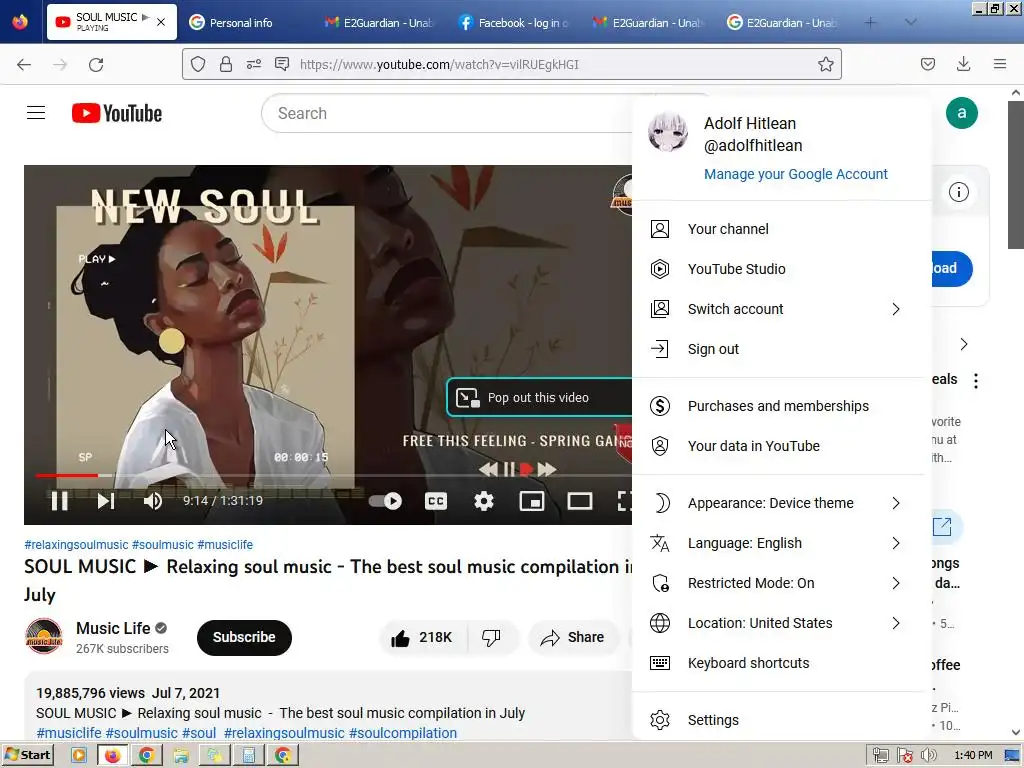Open Manage your Google Account link
This screenshot has height=768, width=1024.
795,174
